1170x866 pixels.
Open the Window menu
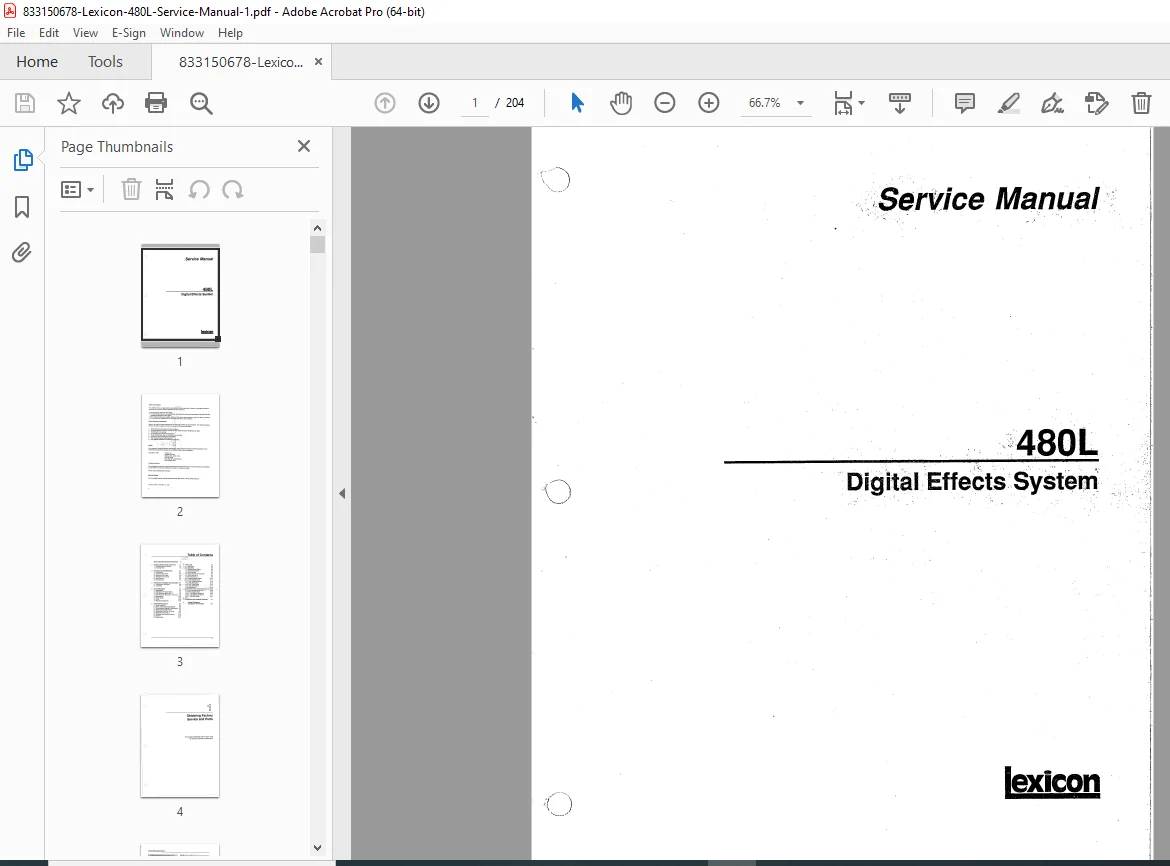point(181,33)
